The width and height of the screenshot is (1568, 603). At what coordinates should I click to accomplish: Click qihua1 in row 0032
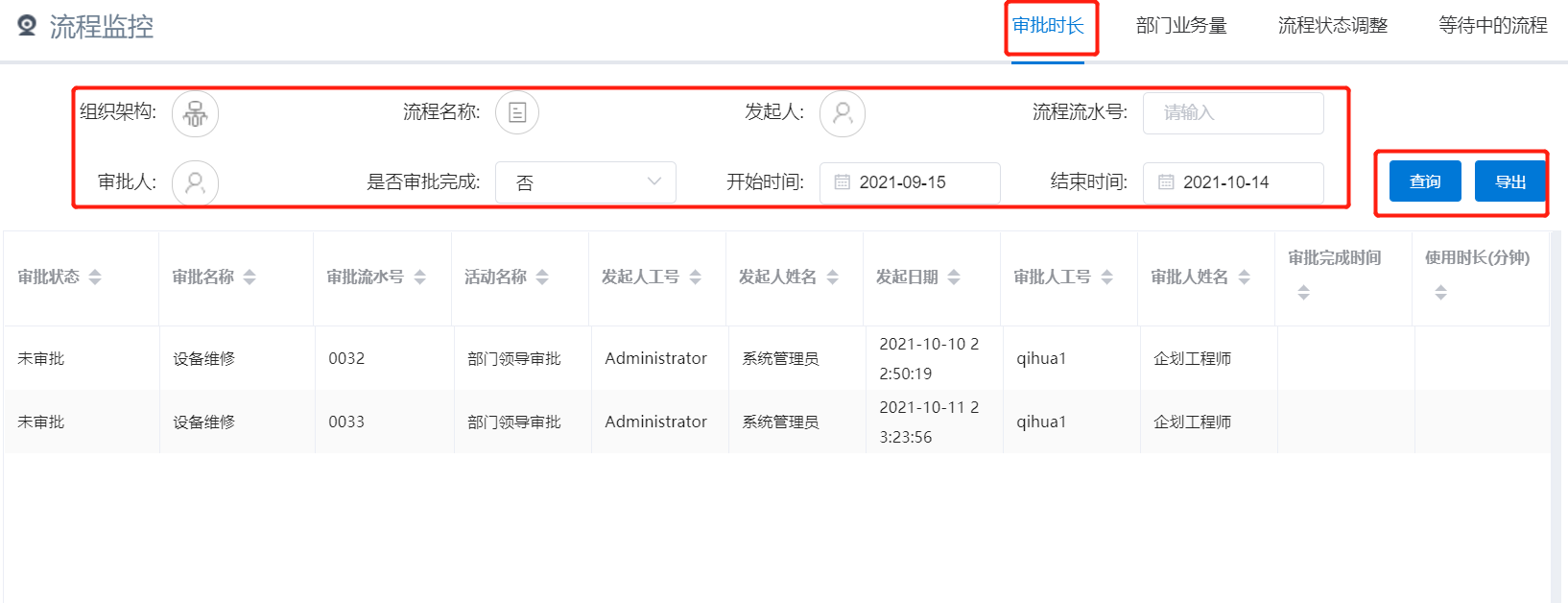coord(1041,358)
